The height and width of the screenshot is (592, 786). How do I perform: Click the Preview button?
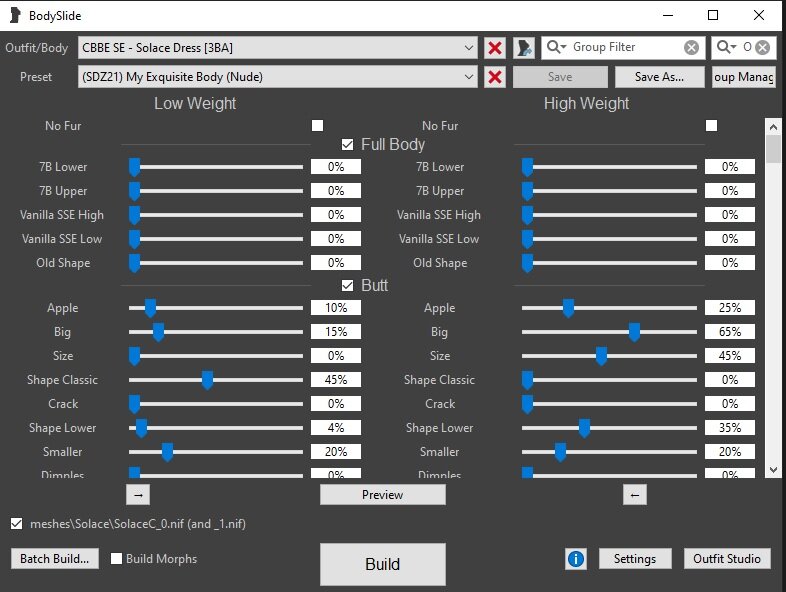pyautogui.click(x=382, y=495)
